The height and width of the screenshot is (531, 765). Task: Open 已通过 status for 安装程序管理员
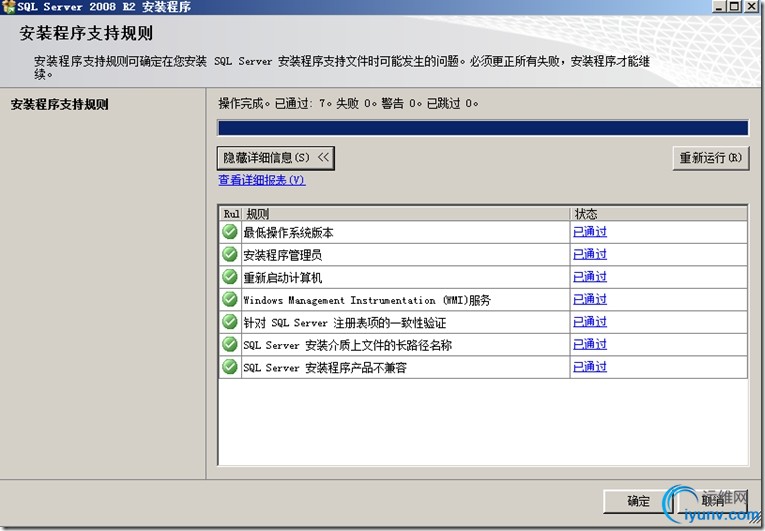590,254
